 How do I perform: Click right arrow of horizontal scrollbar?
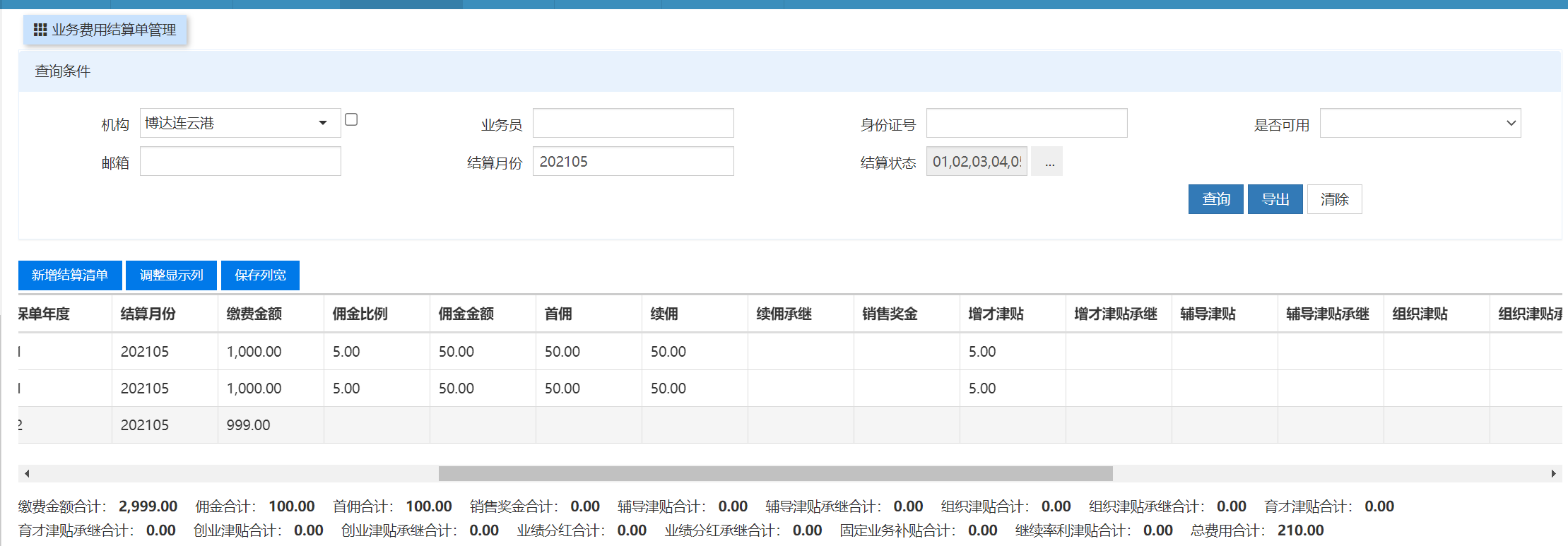click(x=1553, y=473)
